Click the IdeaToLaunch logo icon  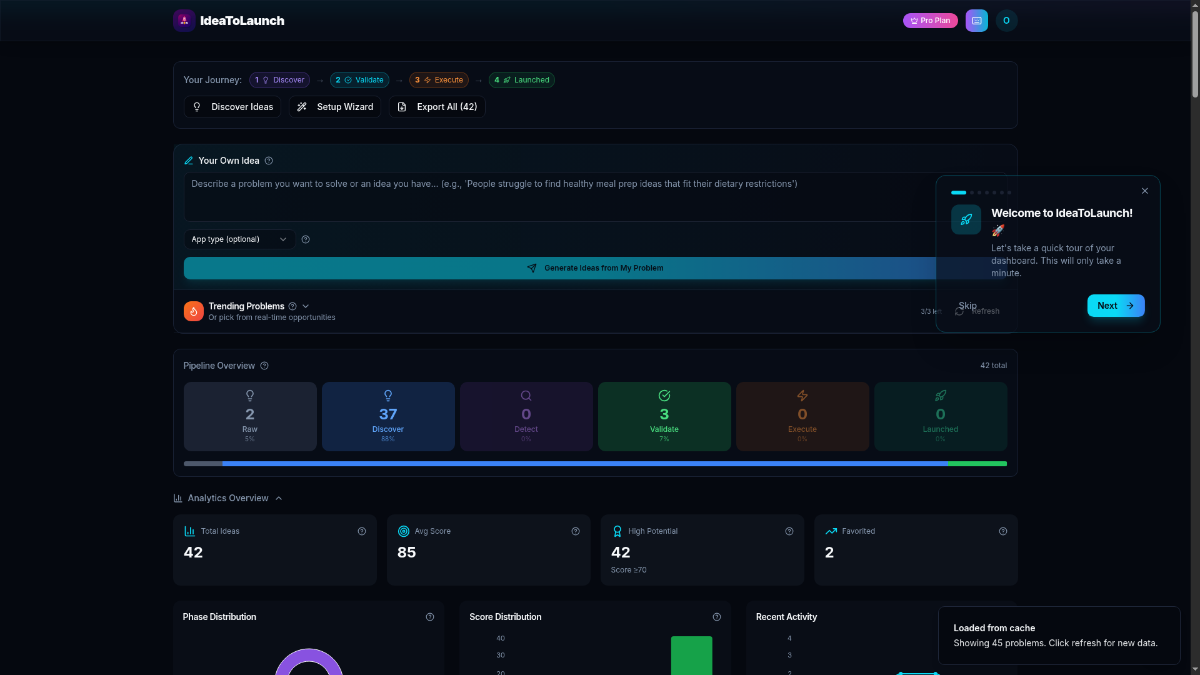[x=184, y=20]
